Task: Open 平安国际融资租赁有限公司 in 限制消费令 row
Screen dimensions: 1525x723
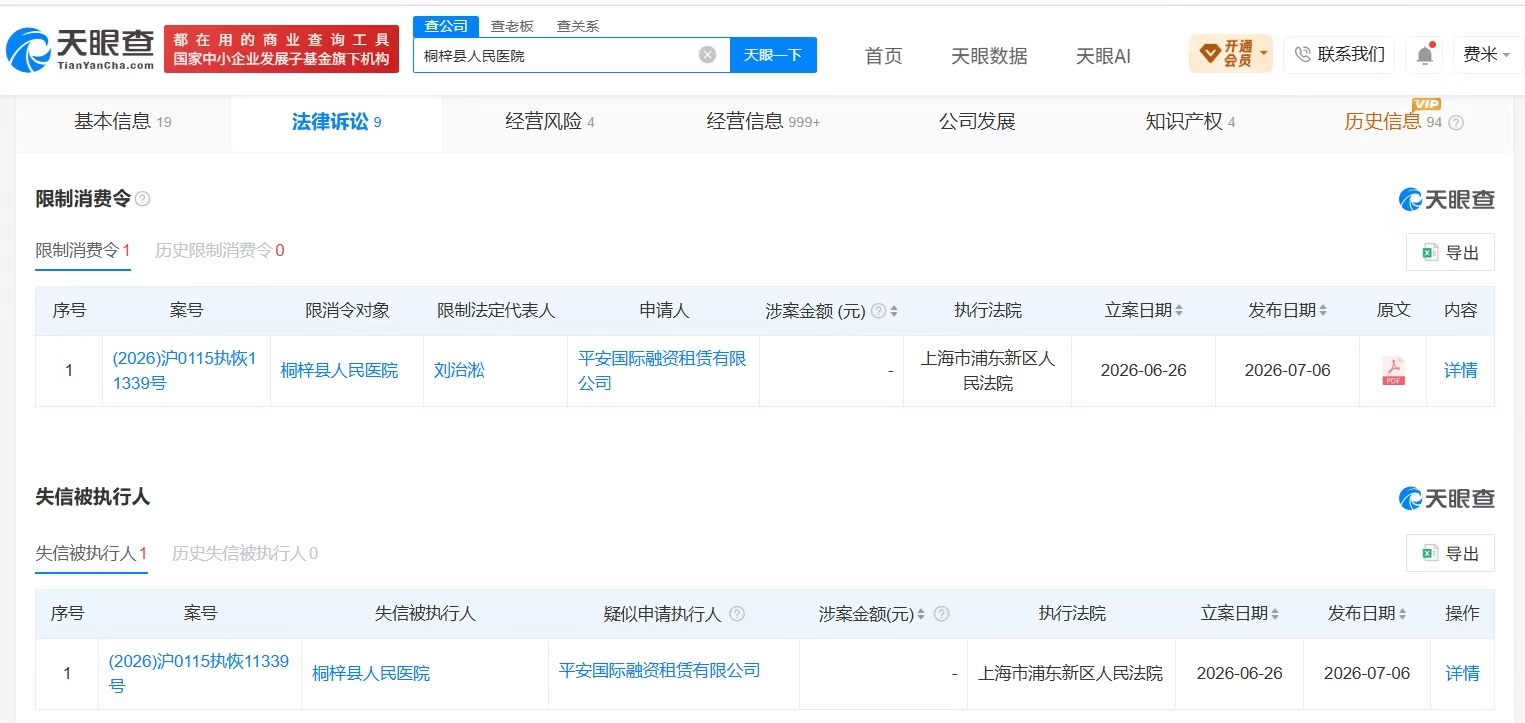Action: 662,371
